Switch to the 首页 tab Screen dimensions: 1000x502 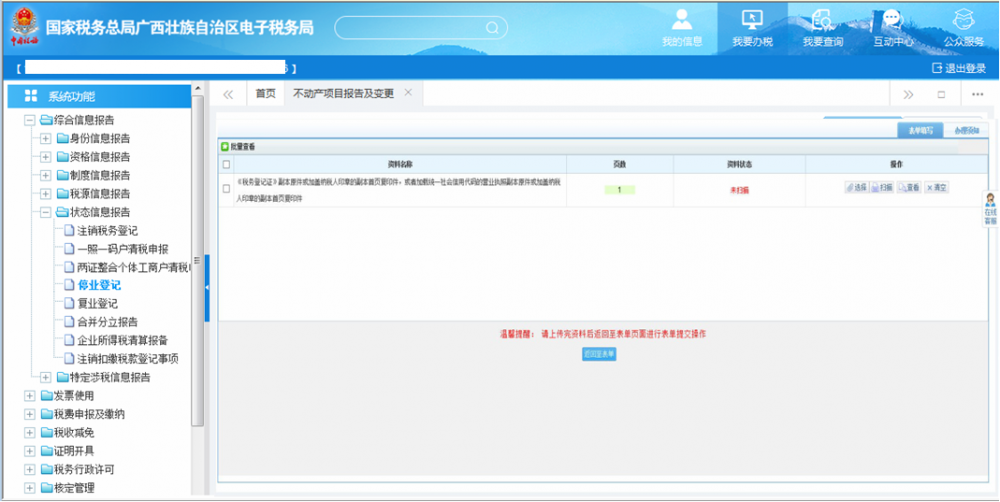point(265,94)
